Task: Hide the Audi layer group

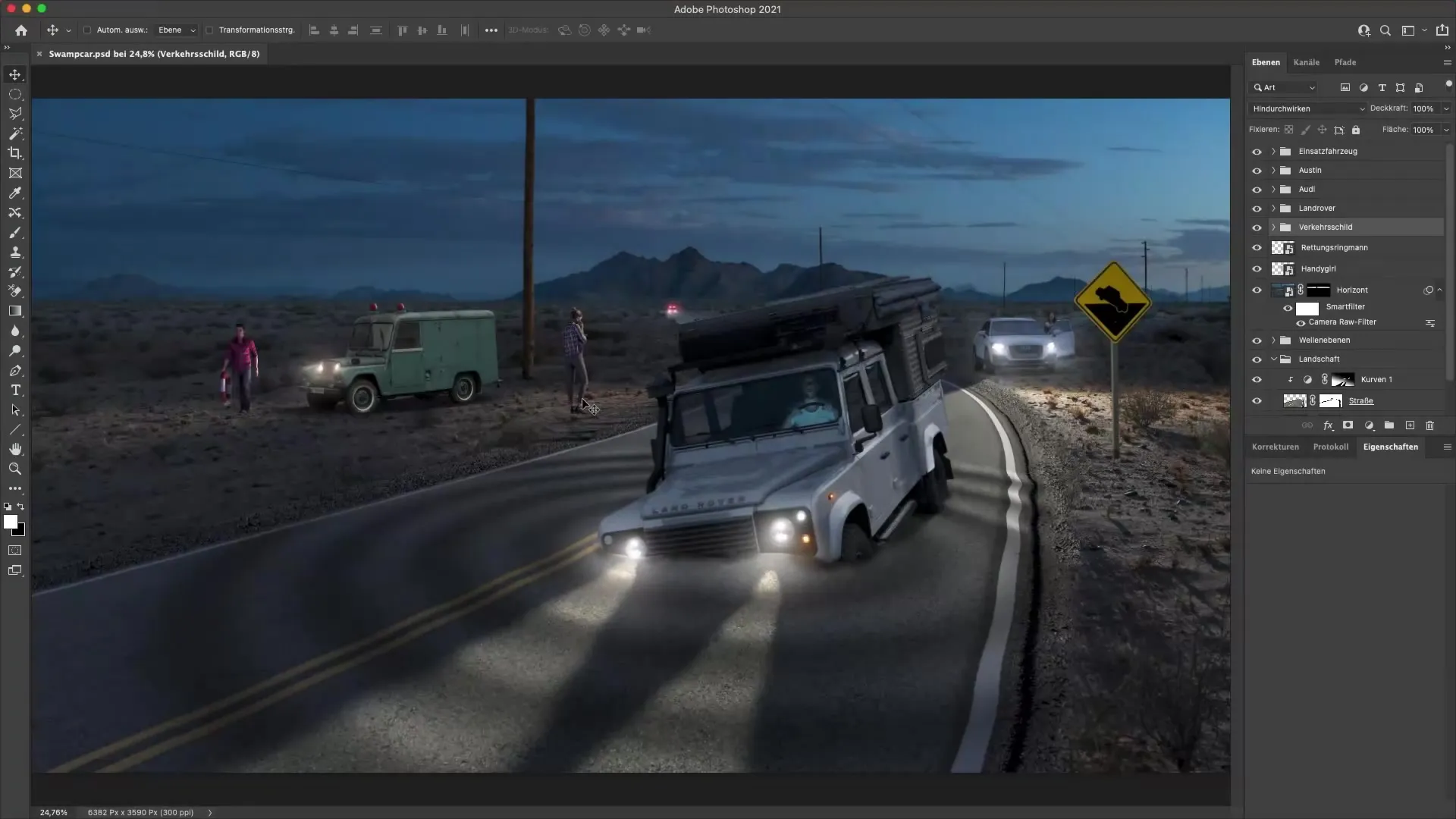Action: (1257, 189)
